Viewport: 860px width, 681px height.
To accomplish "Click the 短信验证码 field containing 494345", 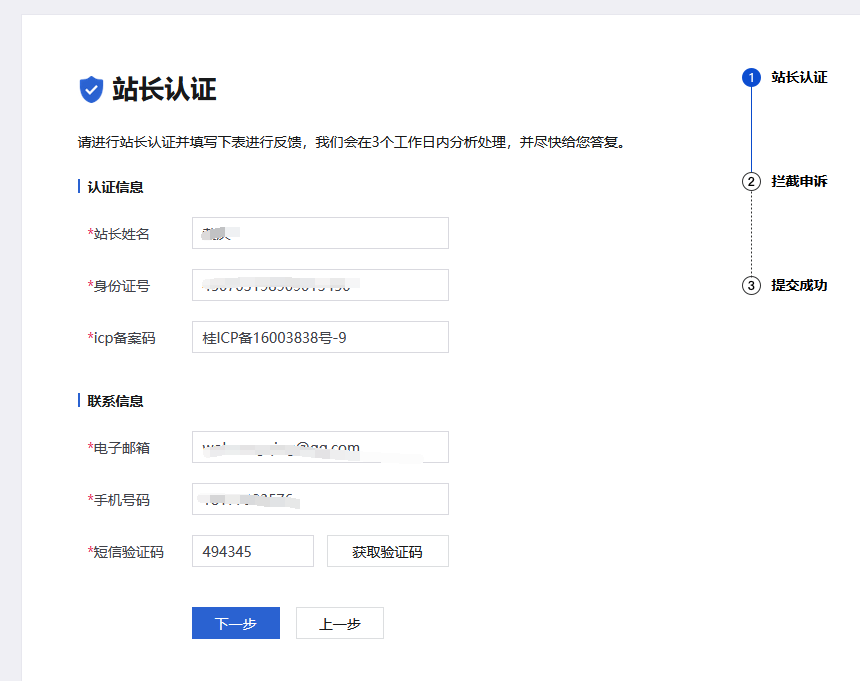I will point(252,550).
